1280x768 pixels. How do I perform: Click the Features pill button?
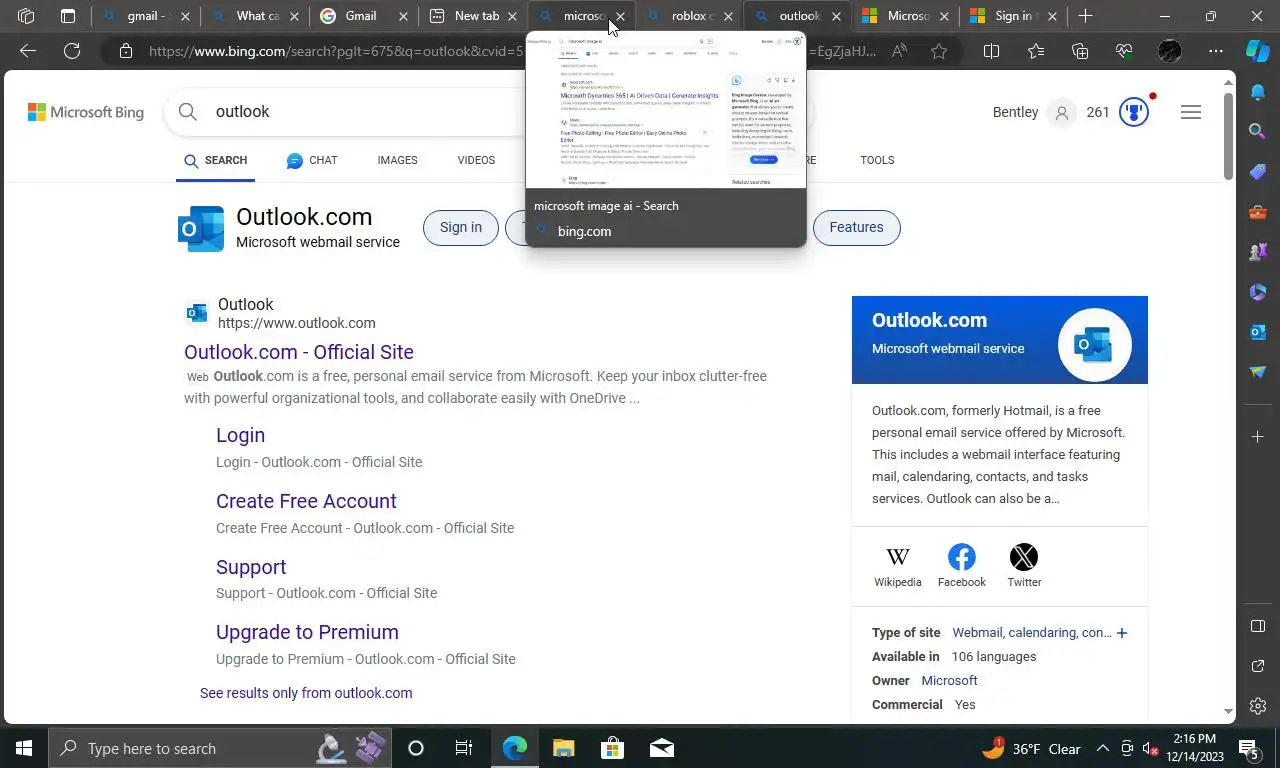(856, 227)
